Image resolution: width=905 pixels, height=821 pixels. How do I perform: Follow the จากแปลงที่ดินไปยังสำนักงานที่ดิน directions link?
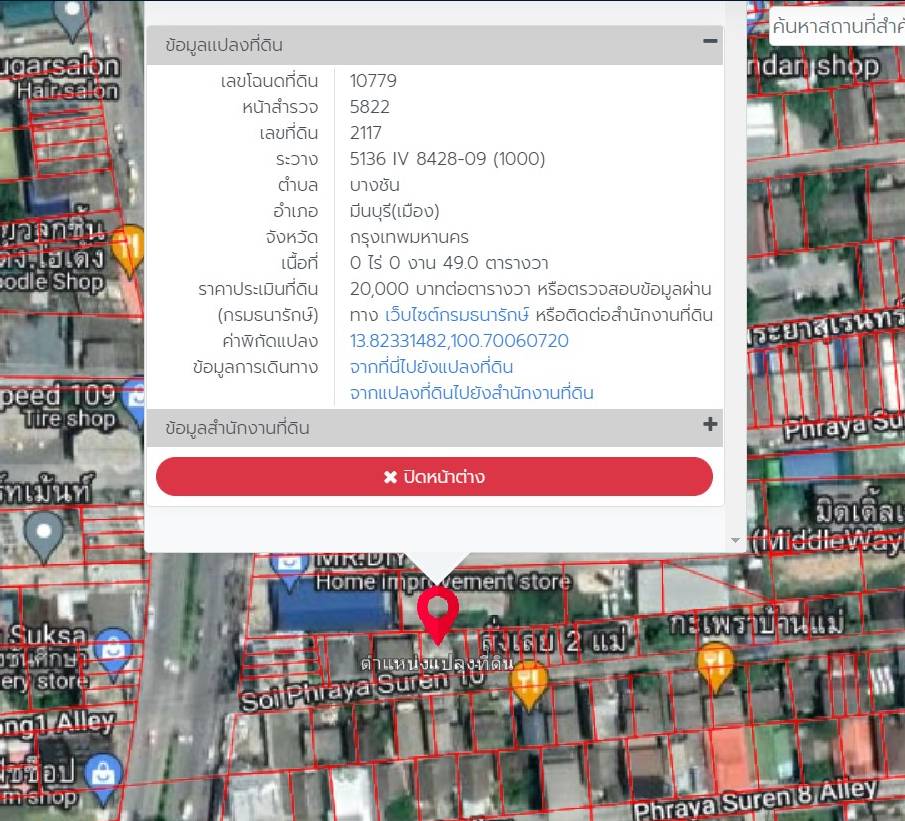coord(472,393)
